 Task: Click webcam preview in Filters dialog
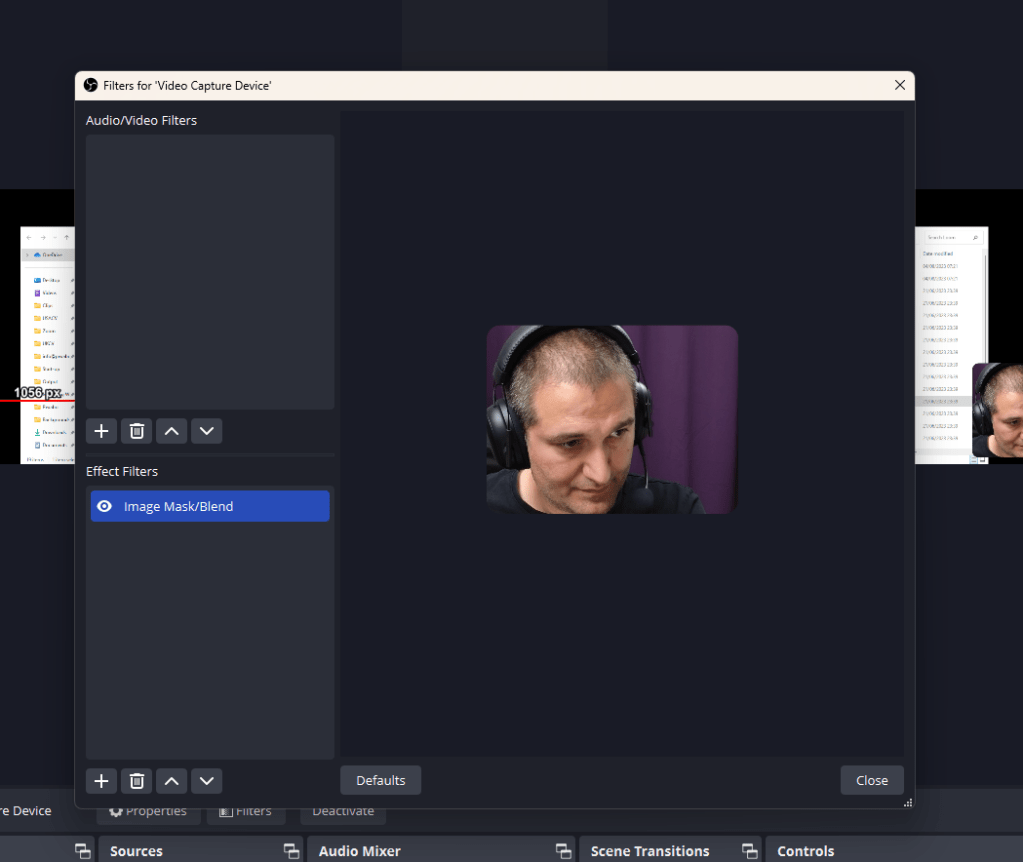[x=612, y=420]
